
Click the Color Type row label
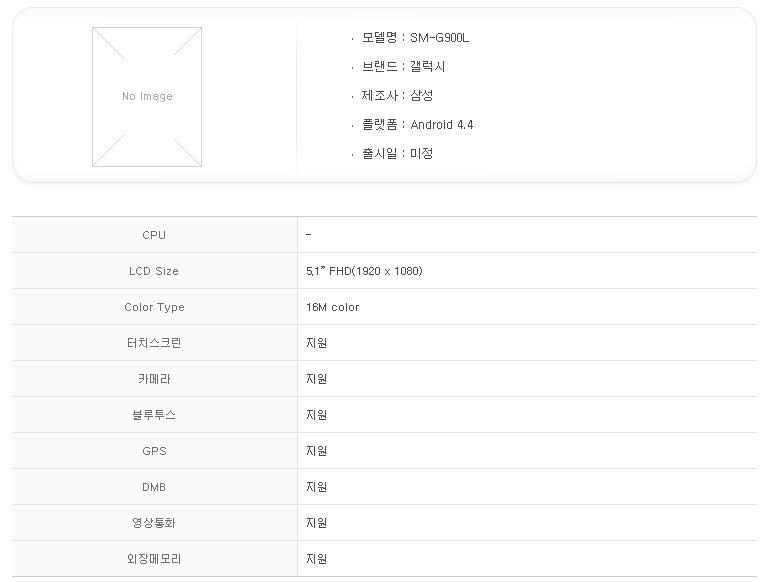pos(154,307)
